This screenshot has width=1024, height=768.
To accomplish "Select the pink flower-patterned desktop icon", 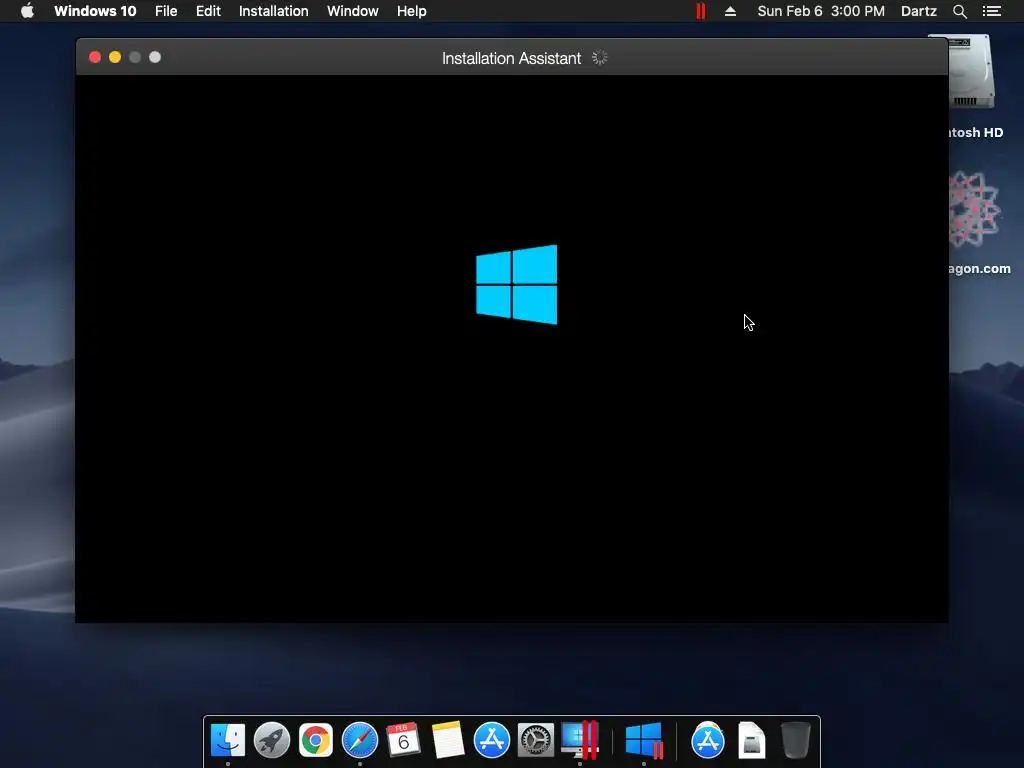I will [974, 210].
